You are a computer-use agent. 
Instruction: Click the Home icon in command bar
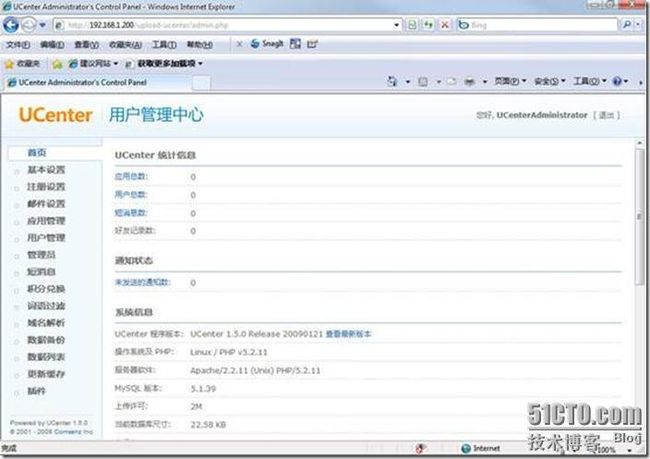tap(392, 81)
